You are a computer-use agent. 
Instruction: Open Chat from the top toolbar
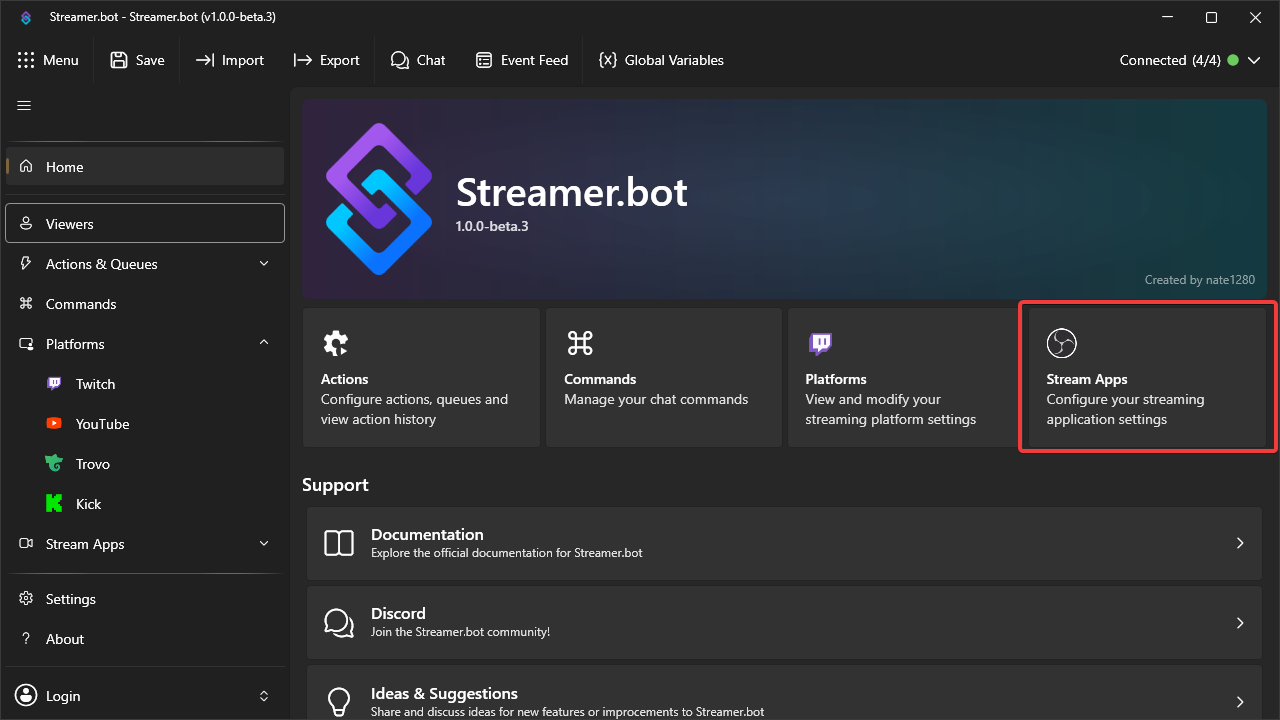[417, 60]
